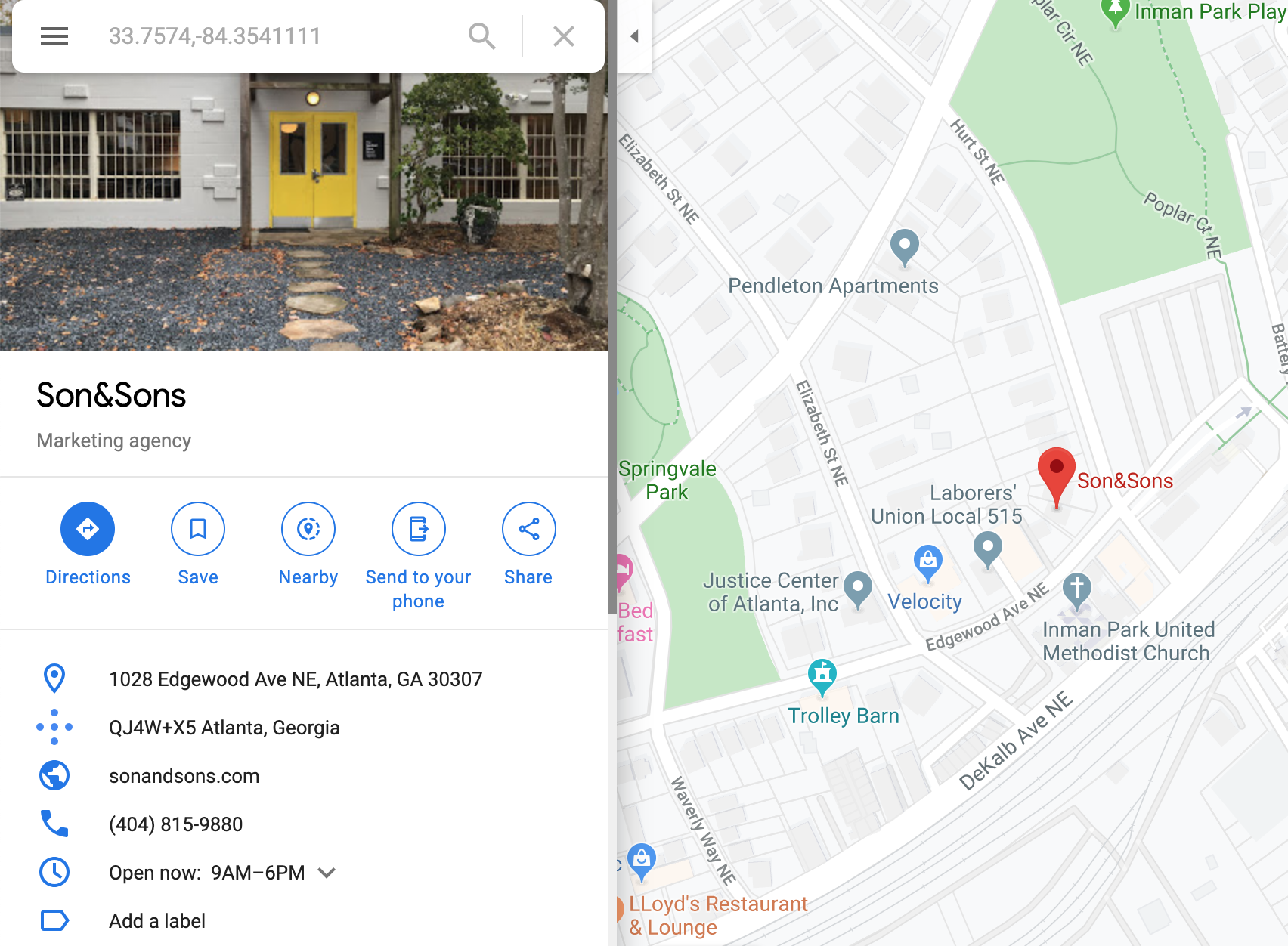
Task: Open the hamburger main menu
Action: [x=54, y=36]
